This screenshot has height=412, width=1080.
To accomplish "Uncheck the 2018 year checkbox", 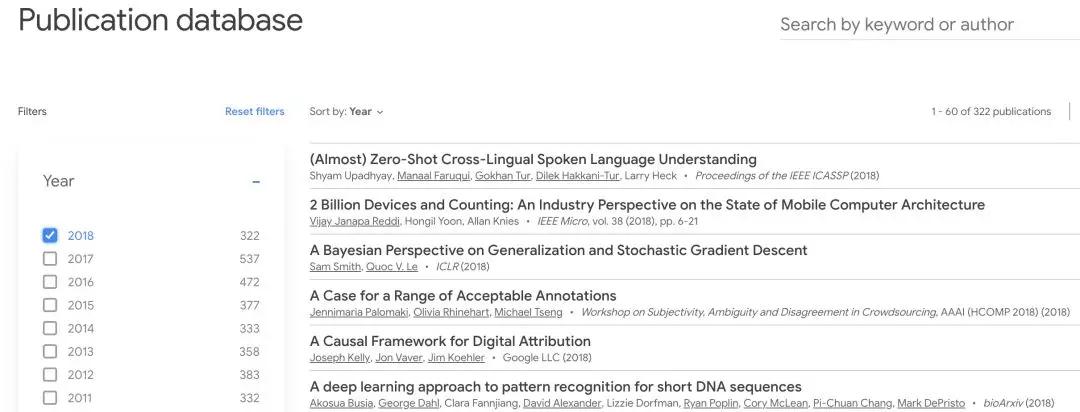I will pyautogui.click(x=50, y=236).
